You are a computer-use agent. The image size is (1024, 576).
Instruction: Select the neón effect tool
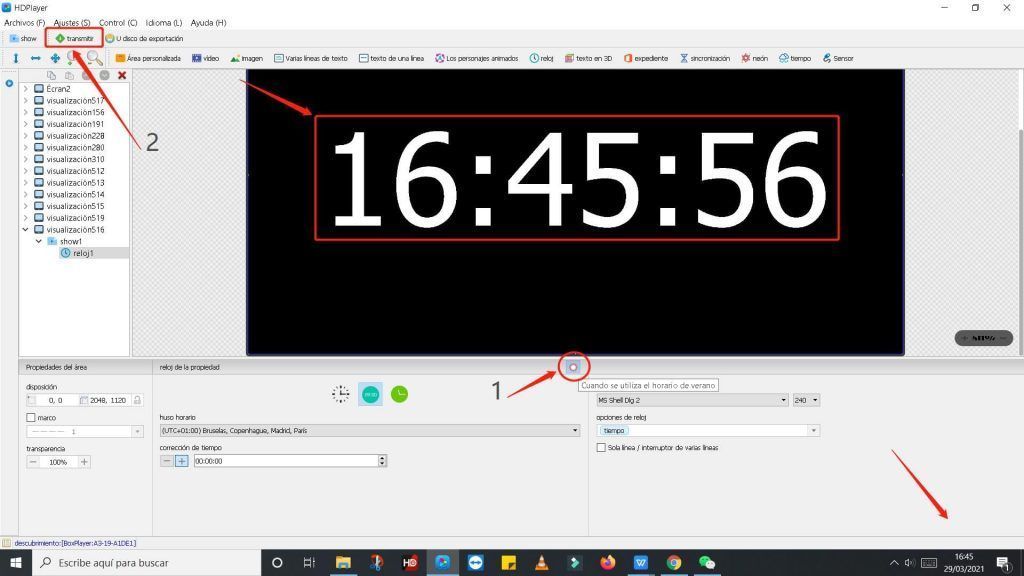click(x=754, y=58)
